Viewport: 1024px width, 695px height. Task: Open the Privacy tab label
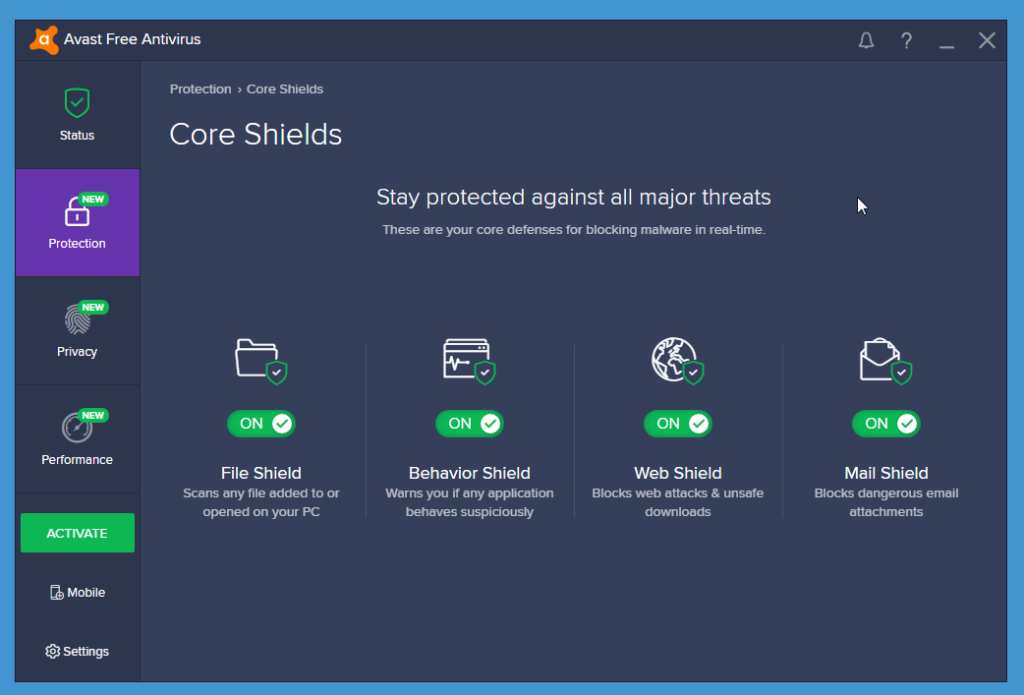click(x=77, y=352)
